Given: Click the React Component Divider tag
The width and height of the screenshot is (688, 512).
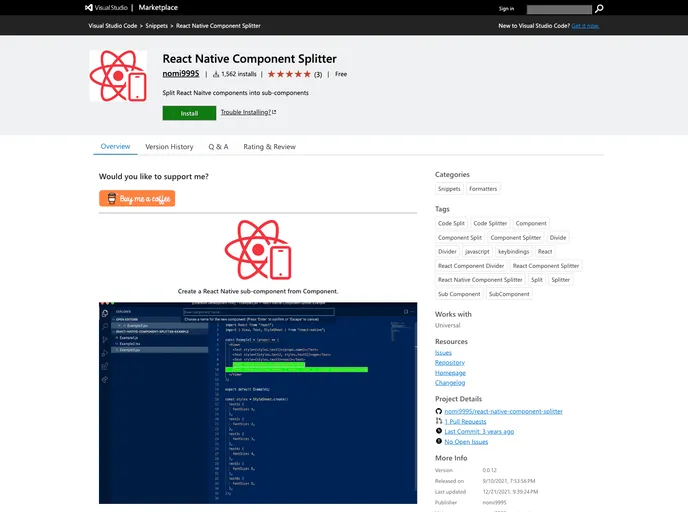Looking at the screenshot, I should 471,266.
